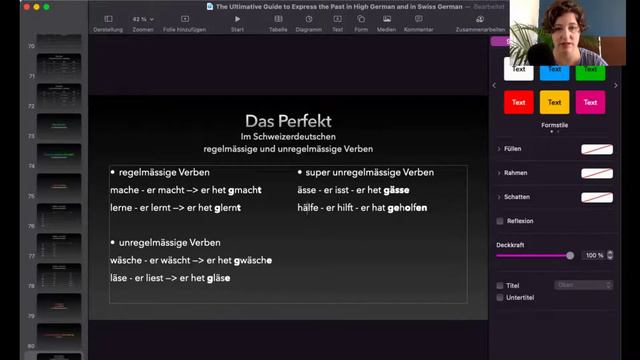Enable the Titel checkbox

[x=500, y=285]
